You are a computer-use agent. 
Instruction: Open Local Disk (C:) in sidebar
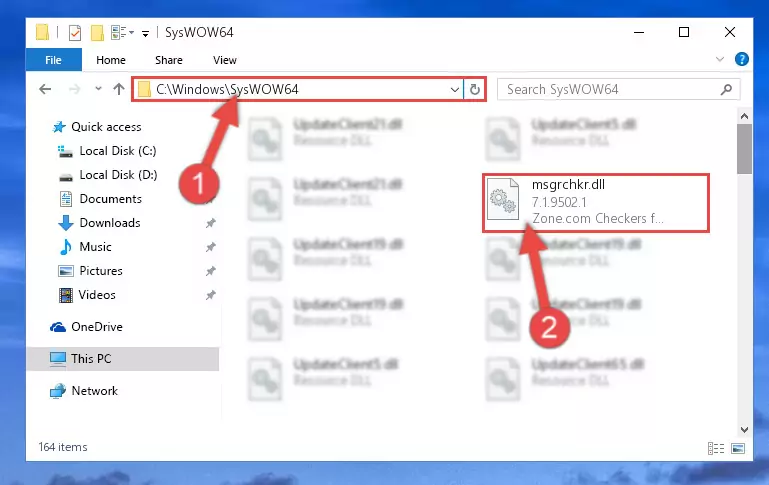(118, 151)
